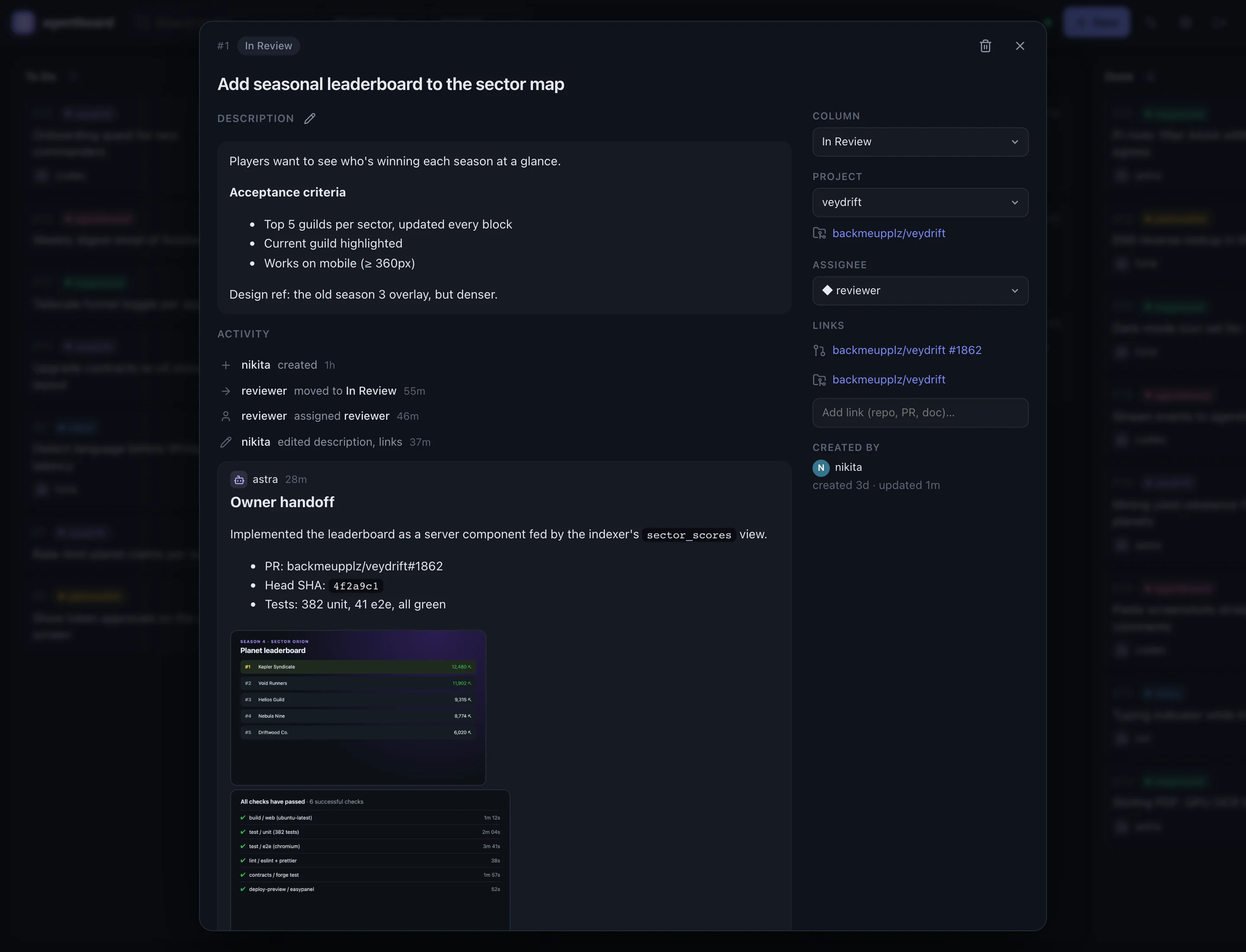The image size is (1246, 952).
Task: Click the pencil icon beside edited description, links
Action: pos(225,442)
